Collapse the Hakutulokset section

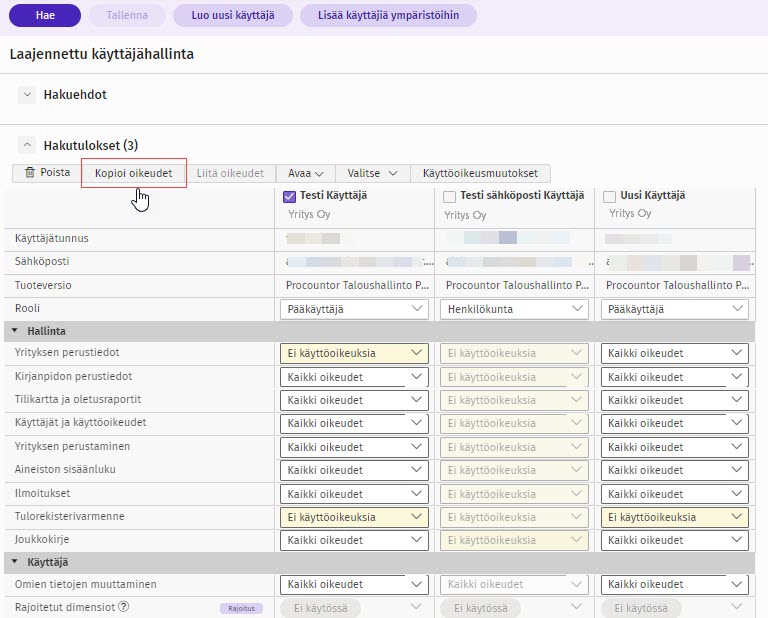click(27, 145)
